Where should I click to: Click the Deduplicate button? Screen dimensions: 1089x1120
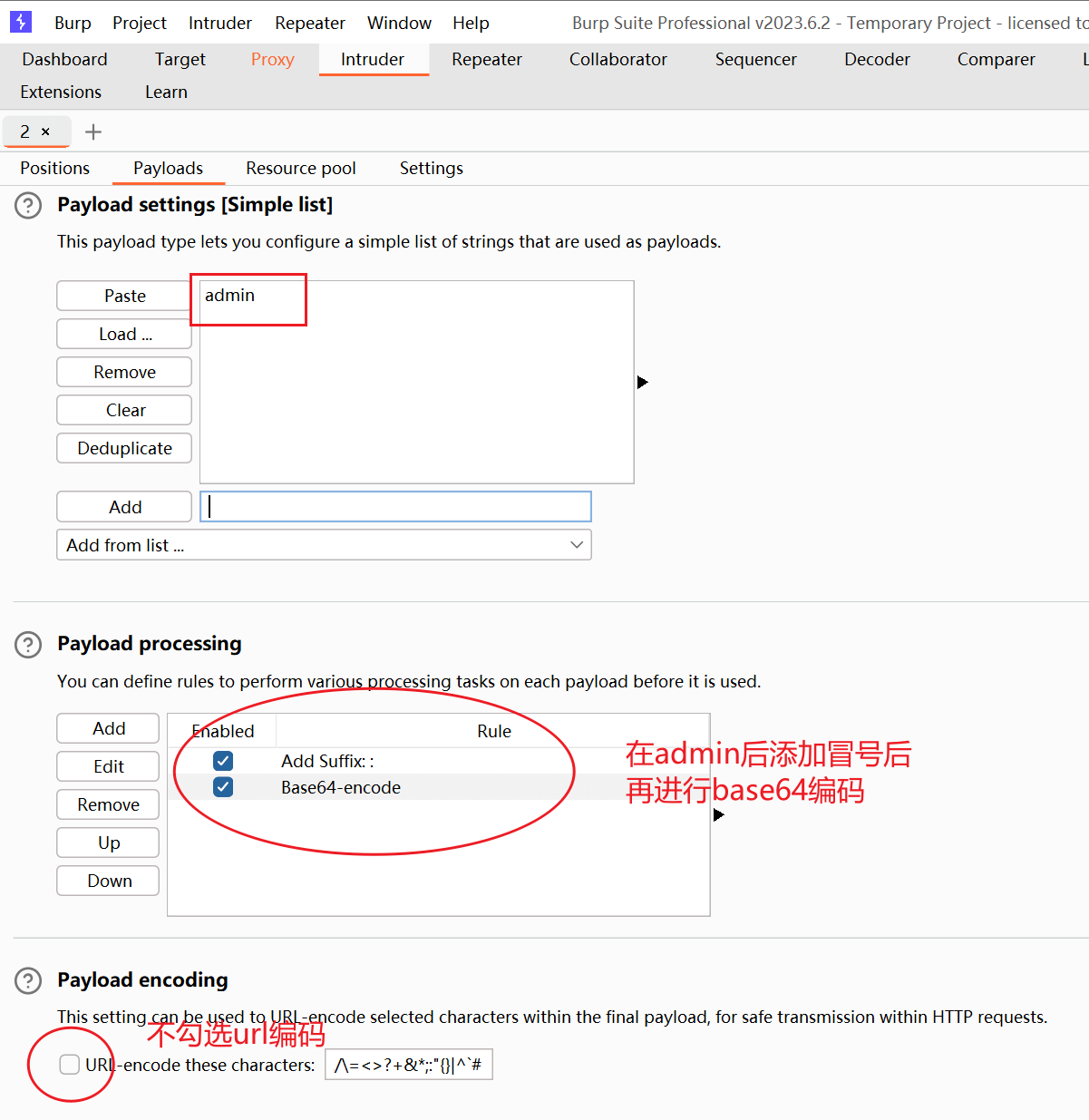point(124,448)
